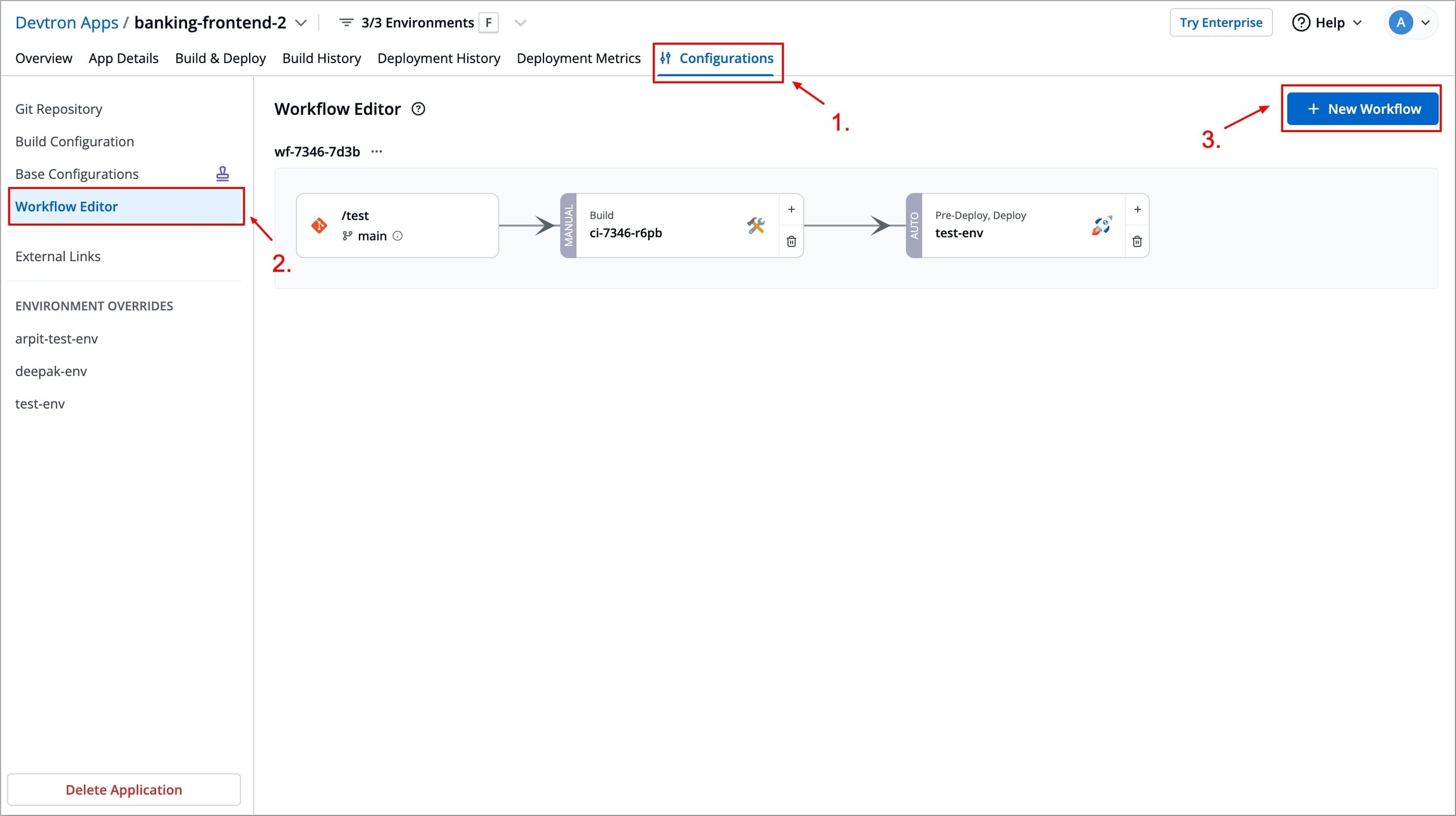Click the hammer-wrench icon in Build node

point(756,226)
